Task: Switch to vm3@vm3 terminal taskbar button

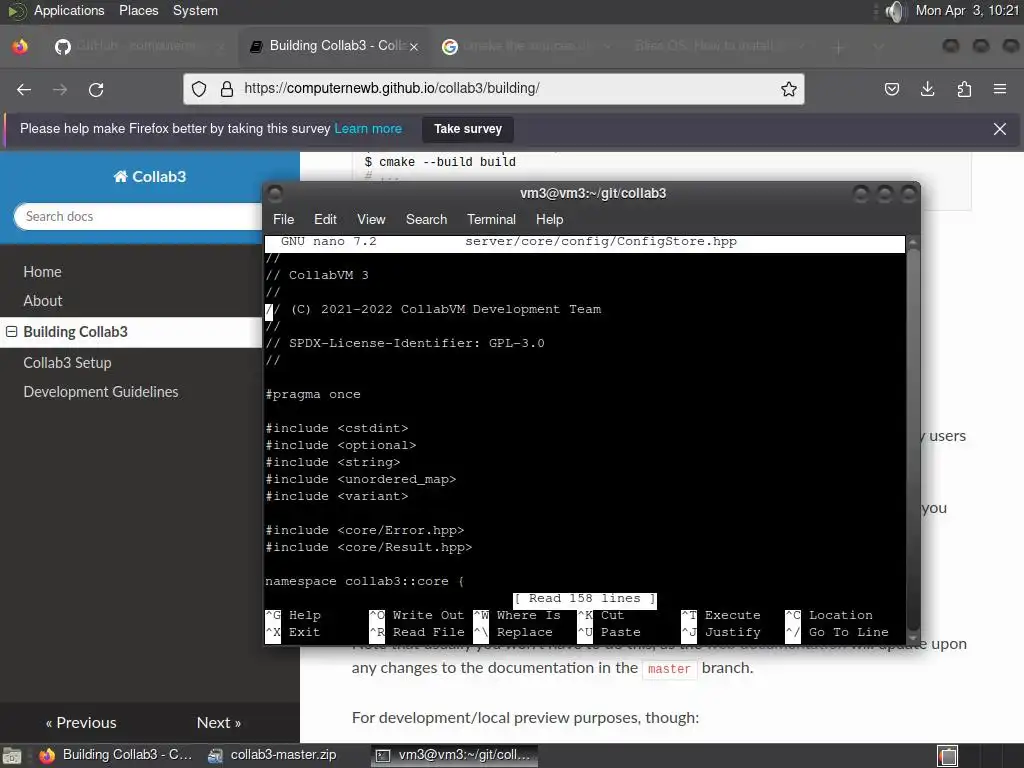Action: [x=455, y=755]
